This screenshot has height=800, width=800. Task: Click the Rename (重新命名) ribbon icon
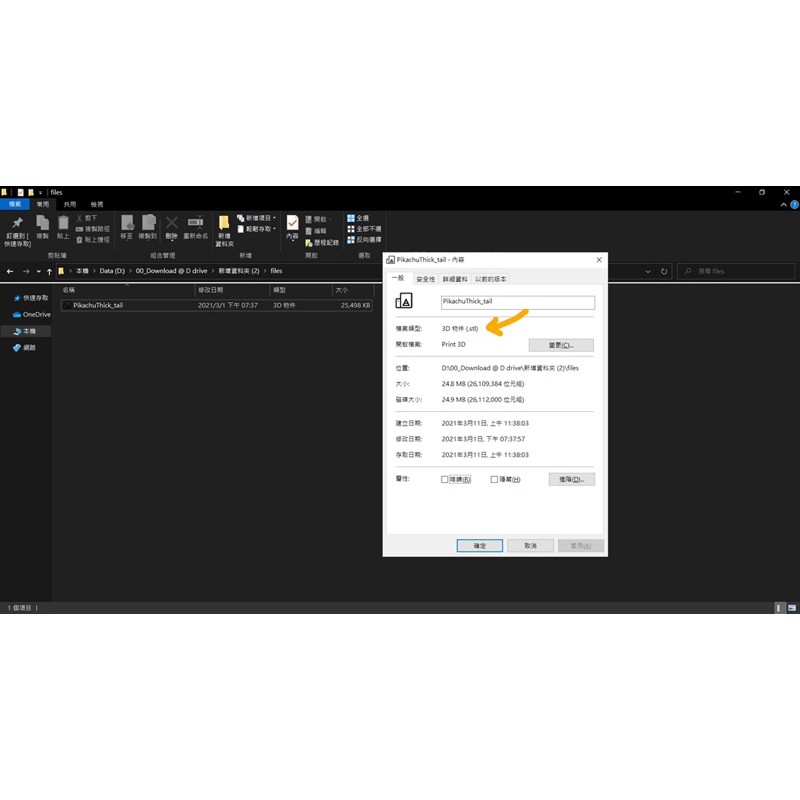(x=195, y=223)
